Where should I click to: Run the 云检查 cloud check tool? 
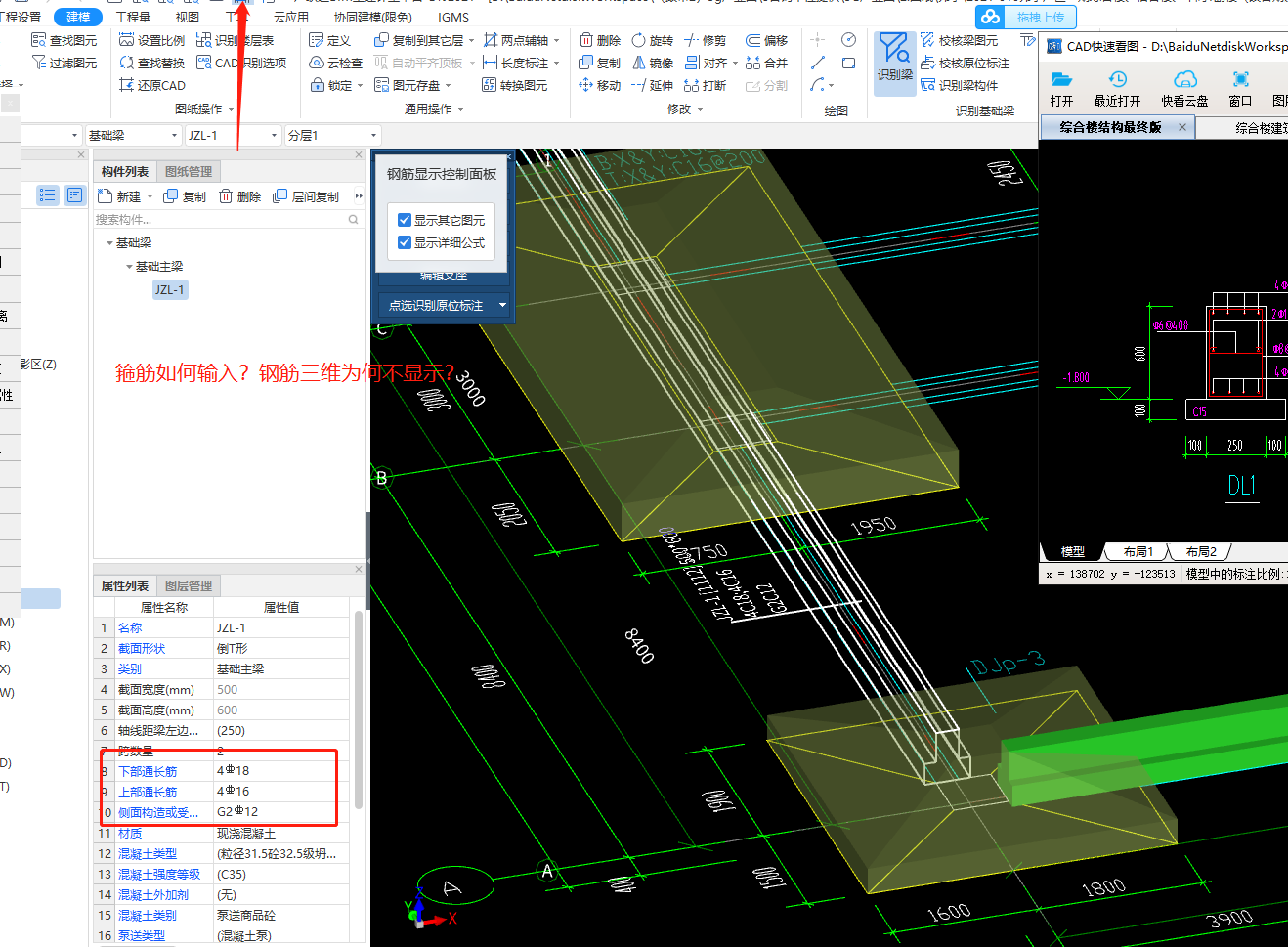(x=335, y=63)
